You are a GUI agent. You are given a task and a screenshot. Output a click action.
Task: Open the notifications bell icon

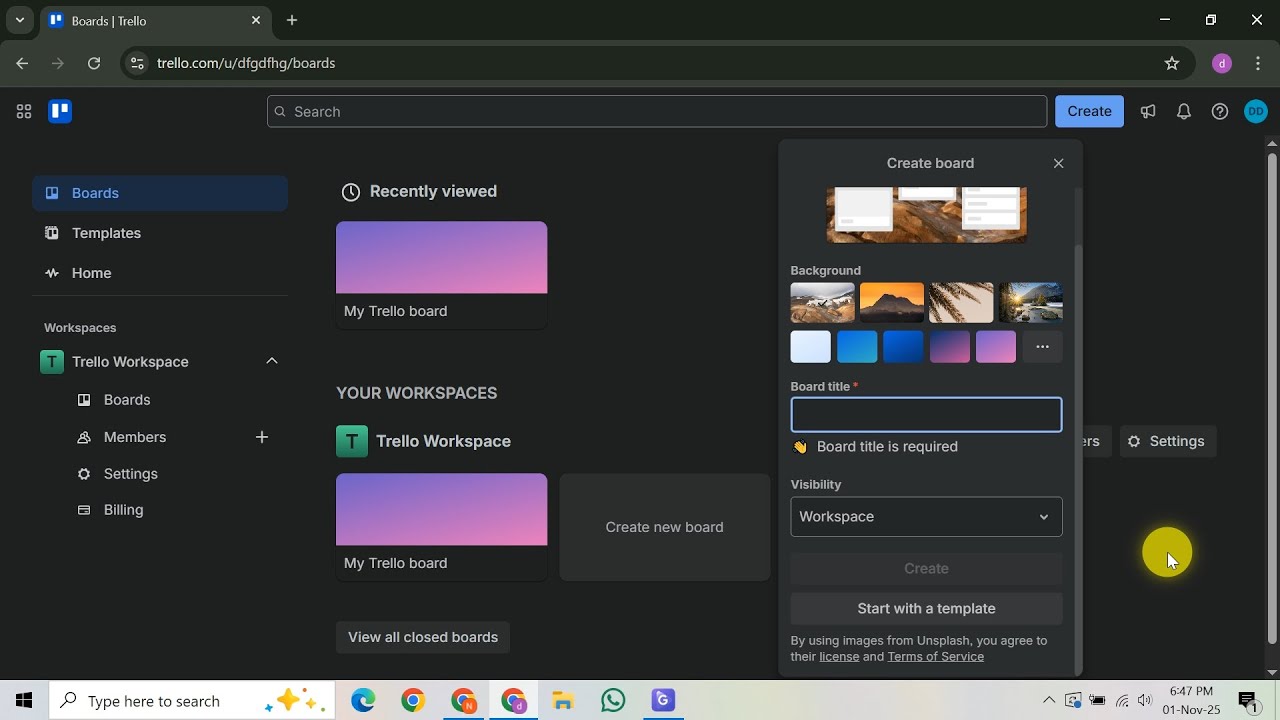pyautogui.click(x=1184, y=112)
